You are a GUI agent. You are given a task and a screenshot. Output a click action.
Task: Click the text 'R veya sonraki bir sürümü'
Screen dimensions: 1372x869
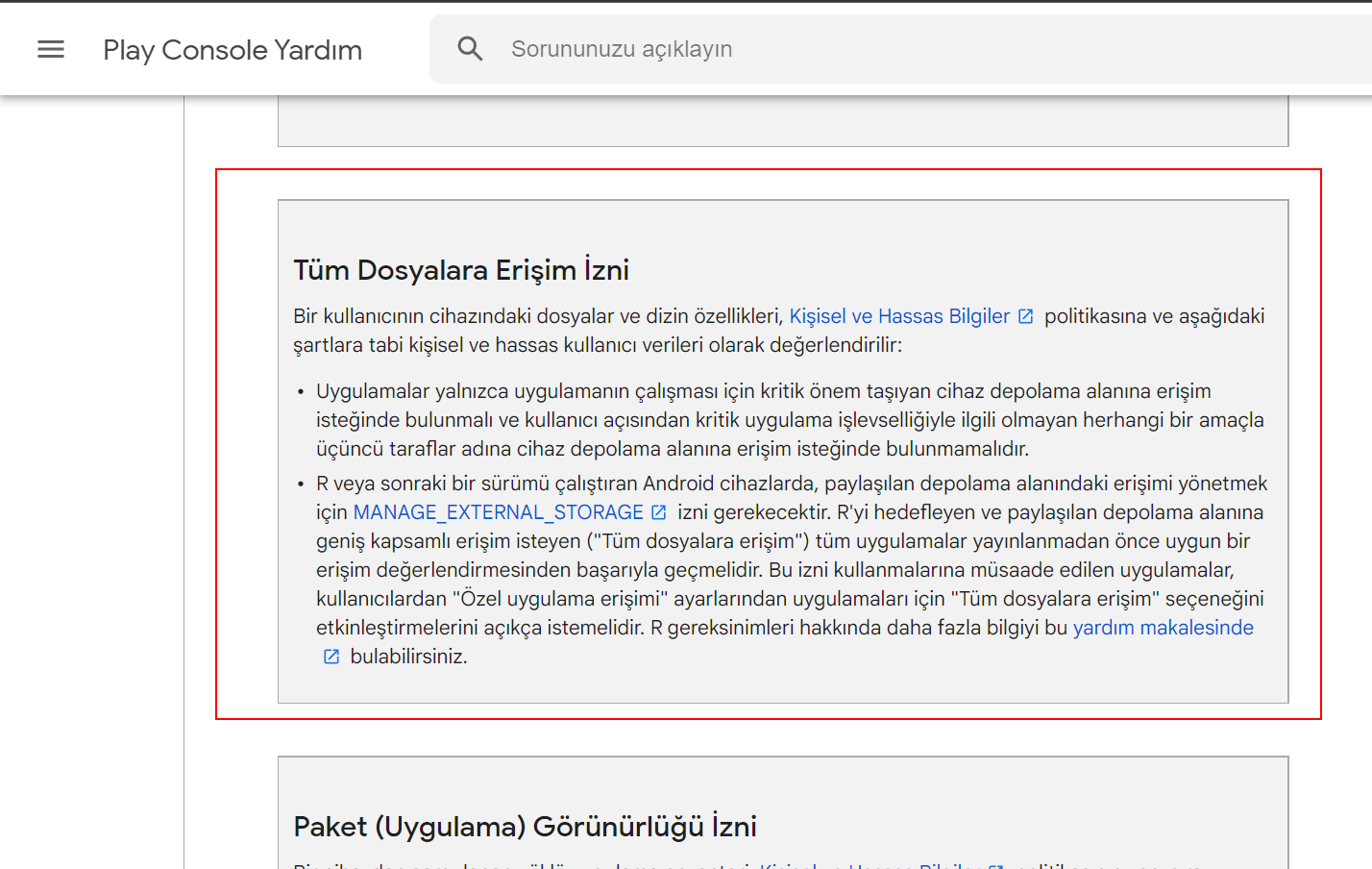[x=432, y=484]
